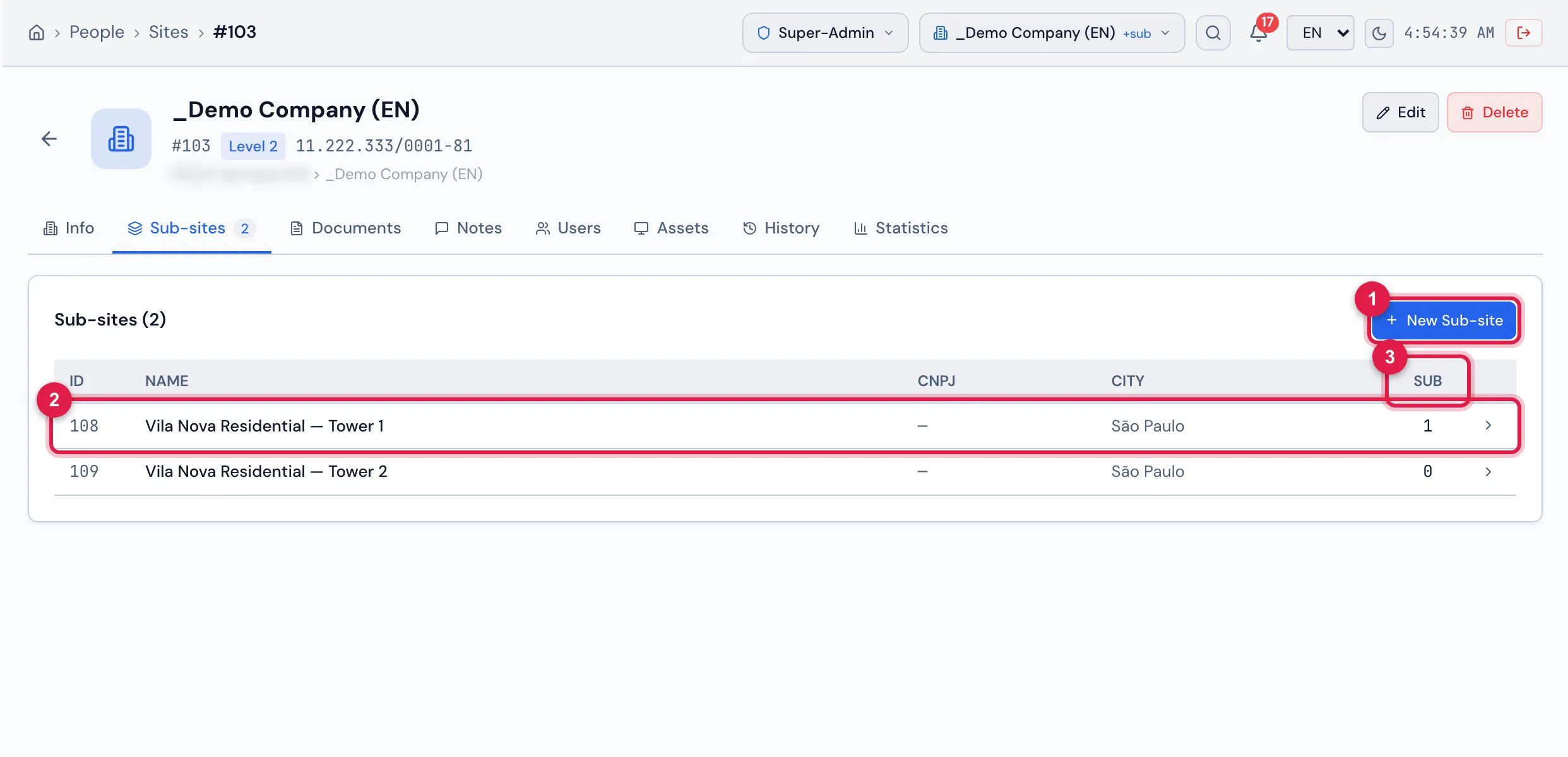Screen dimensions: 1568x757
Task: Expand row chevron for Tower 1
Action: (x=1488, y=426)
